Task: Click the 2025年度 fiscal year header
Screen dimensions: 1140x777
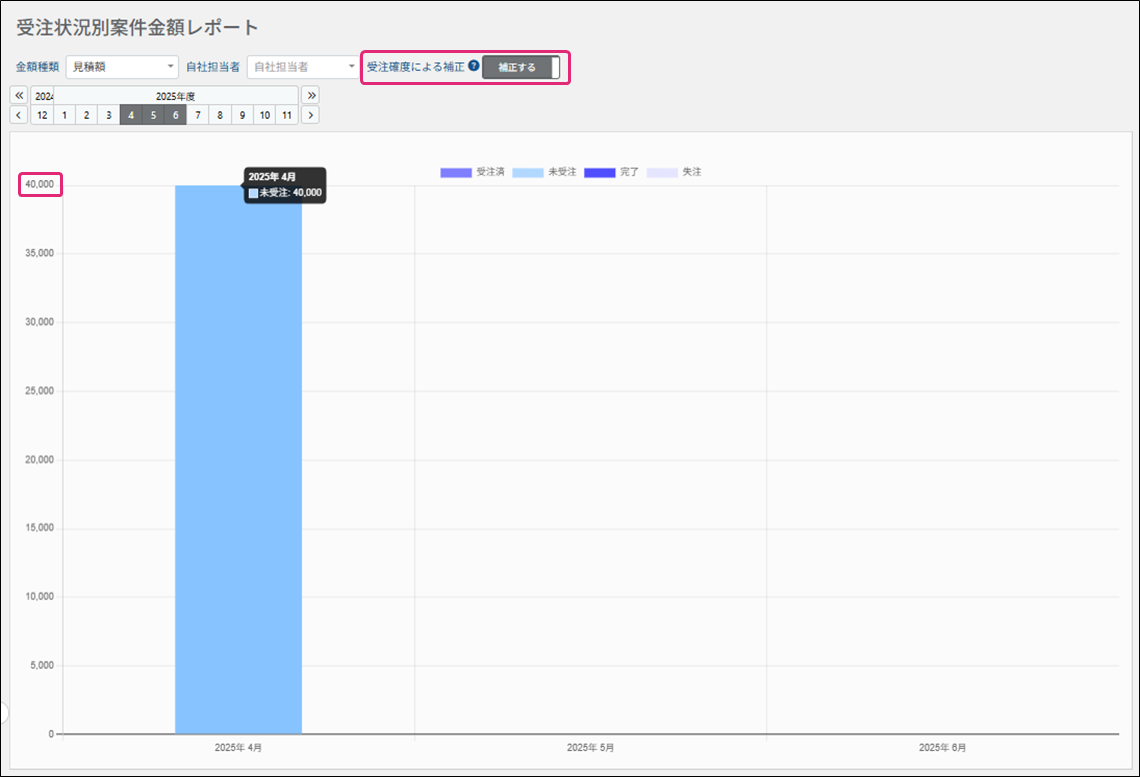Action: click(x=176, y=96)
